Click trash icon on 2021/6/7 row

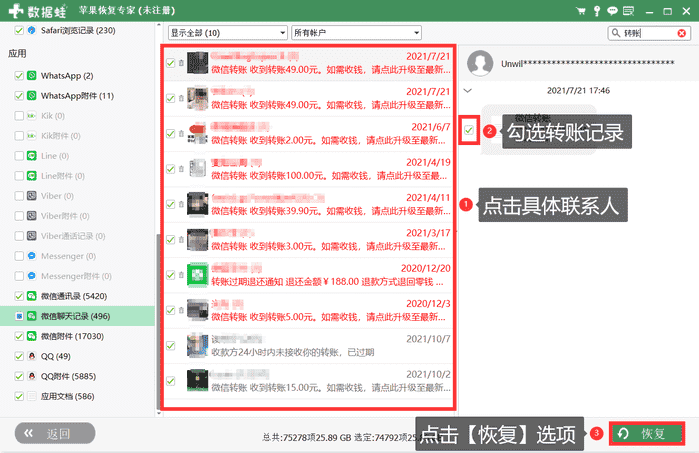tap(181, 133)
